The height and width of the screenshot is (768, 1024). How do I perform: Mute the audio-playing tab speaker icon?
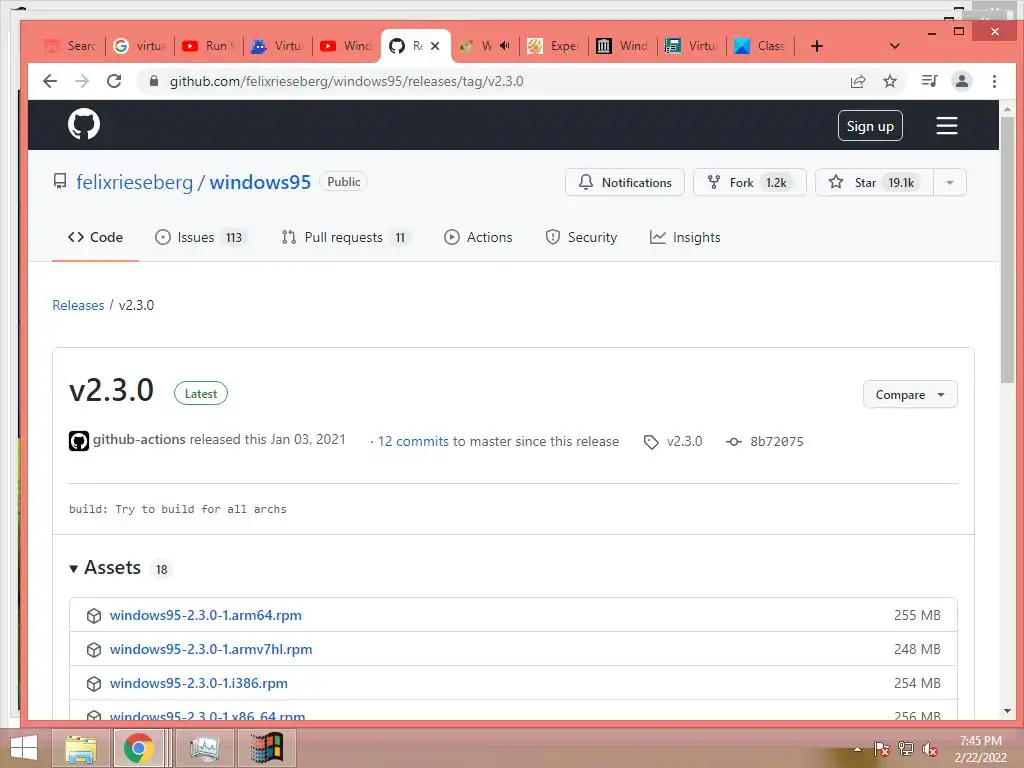[x=504, y=46]
